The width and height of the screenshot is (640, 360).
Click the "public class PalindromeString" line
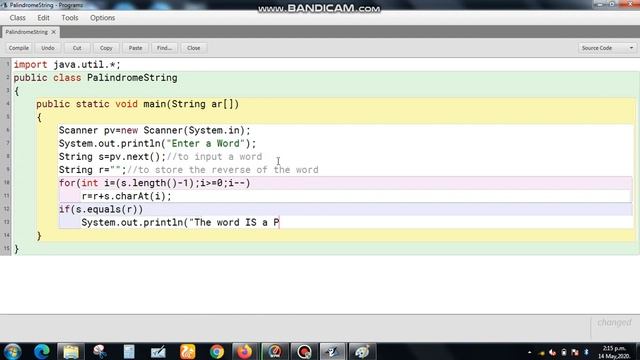[96, 78]
